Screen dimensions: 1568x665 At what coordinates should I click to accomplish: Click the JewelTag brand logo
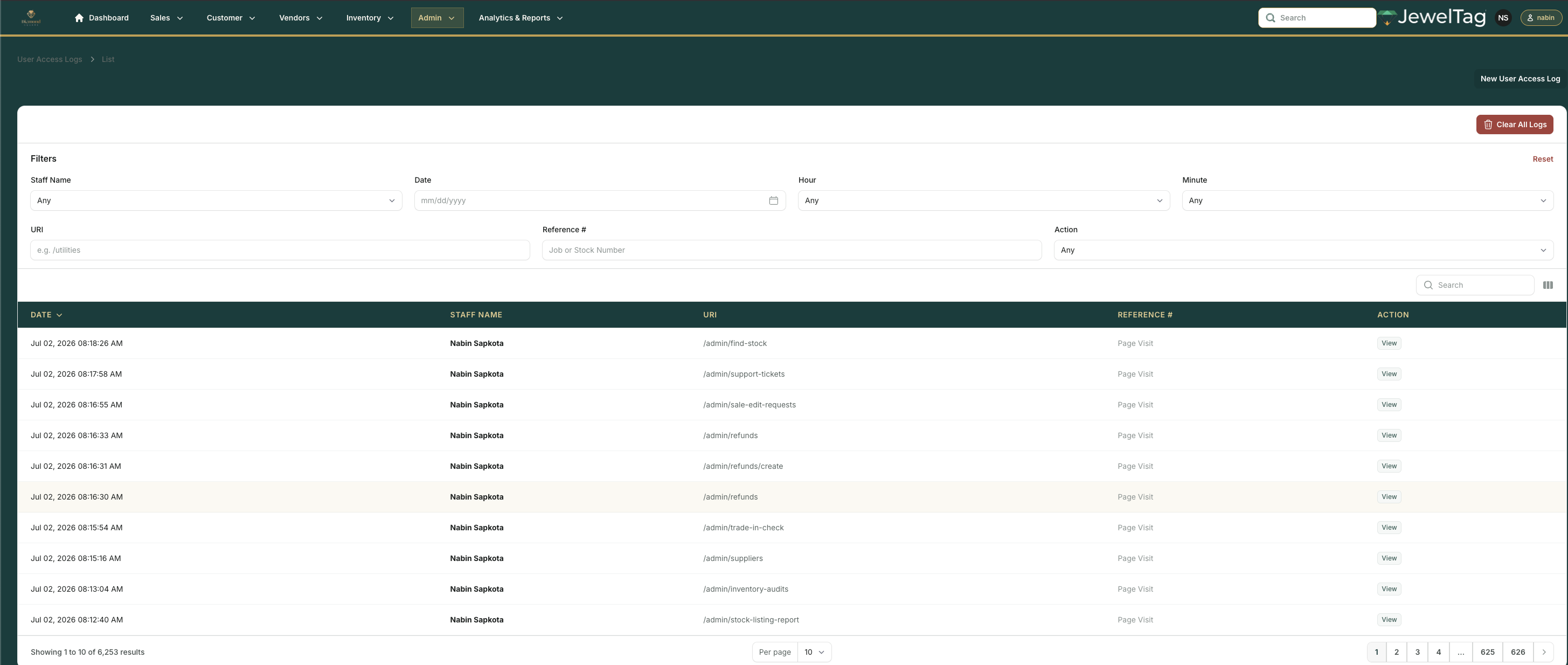tap(1431, 18)
